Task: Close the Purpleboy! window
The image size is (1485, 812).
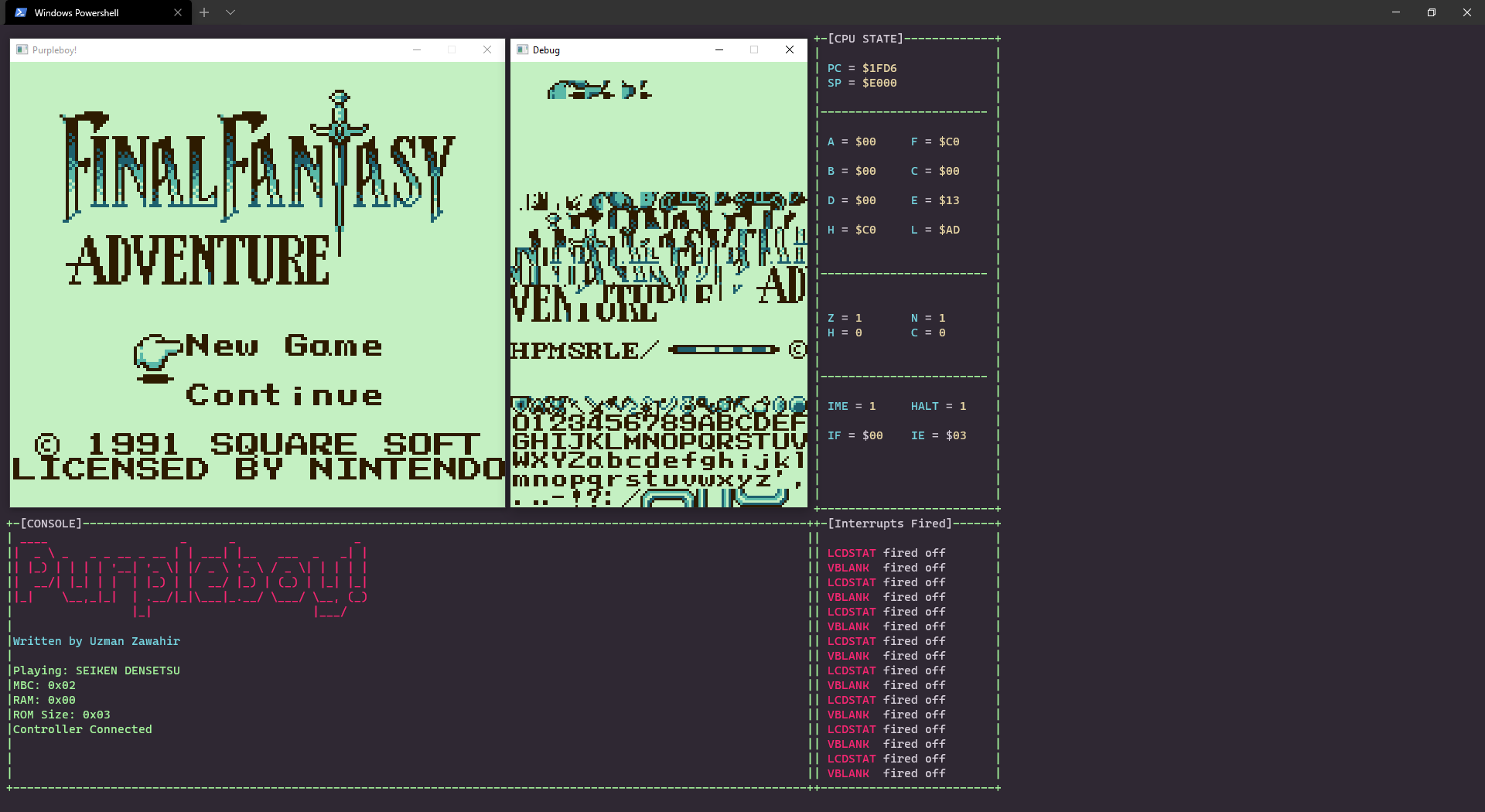Action: pos(487,49)
